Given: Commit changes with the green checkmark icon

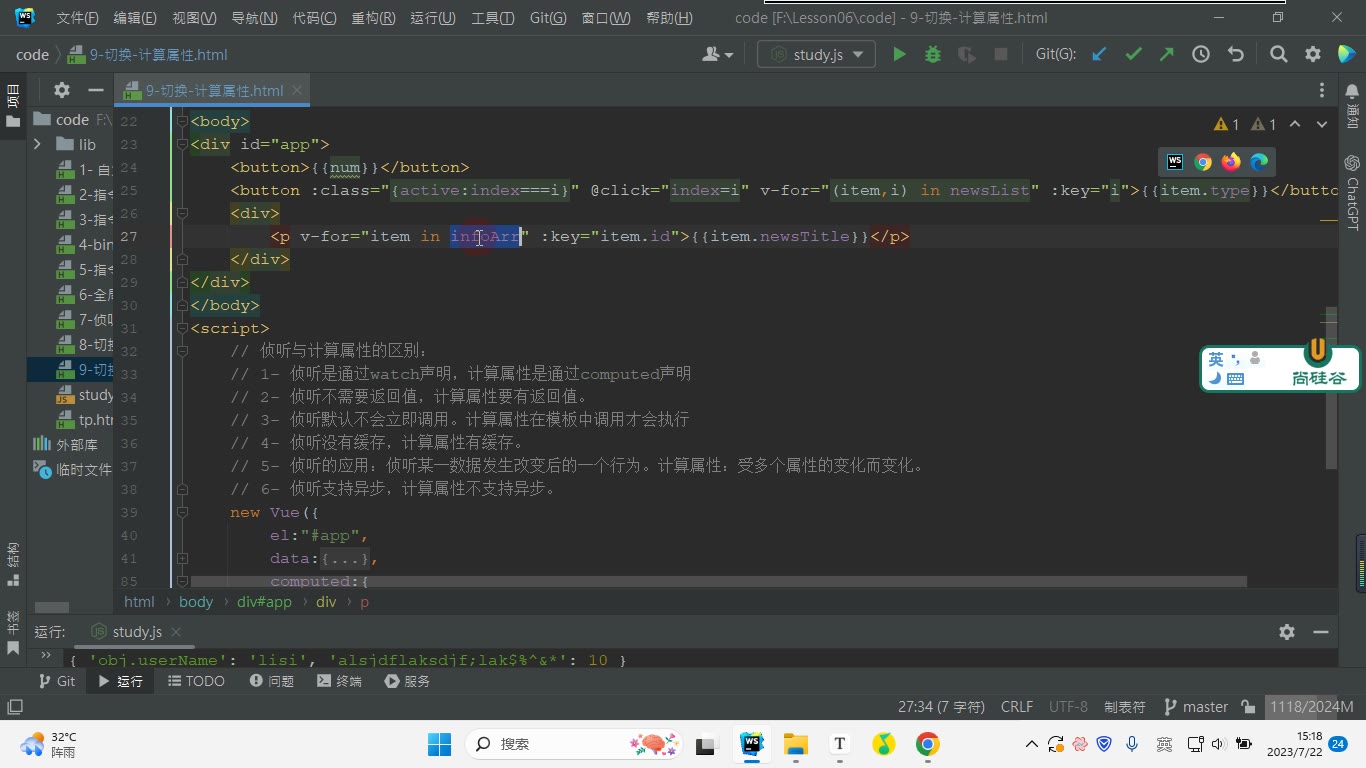Looking at the screenshot, I should tap(1133, 55).
